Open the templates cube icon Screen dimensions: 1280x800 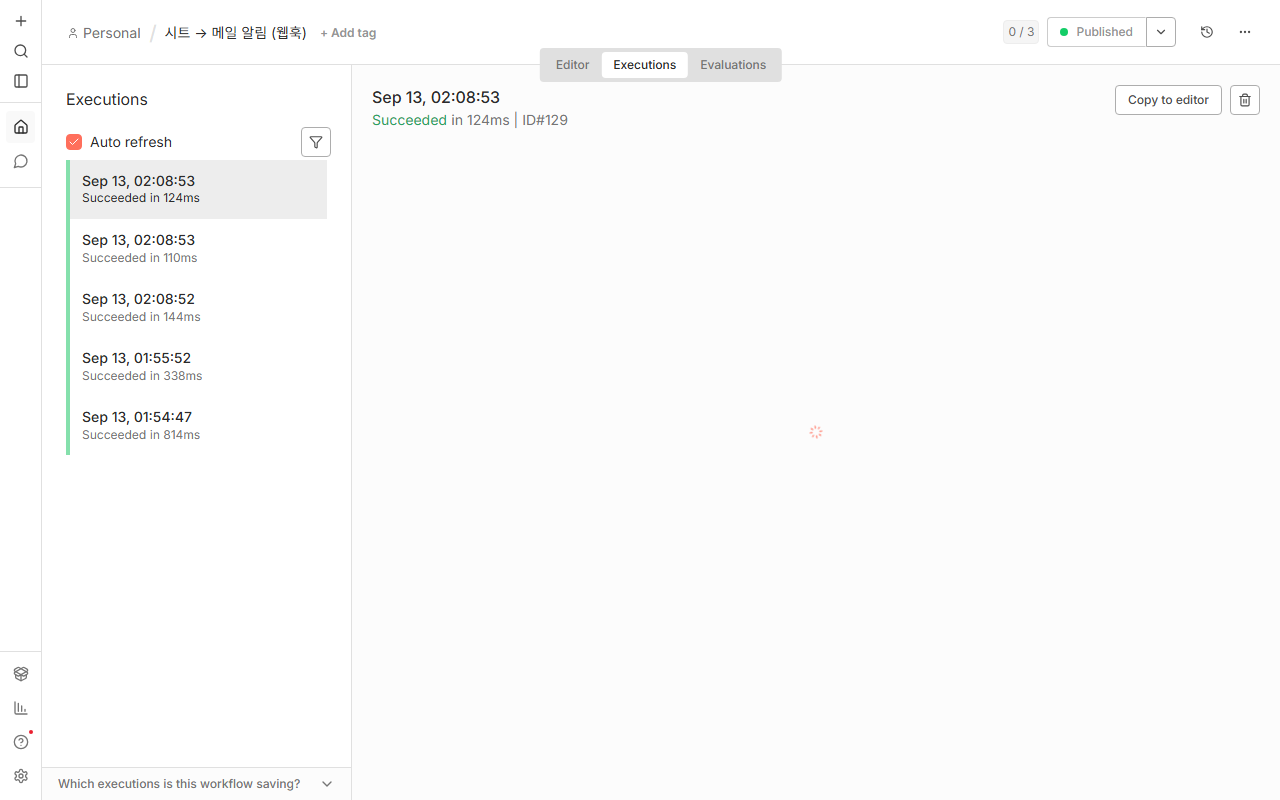(21, 674)
